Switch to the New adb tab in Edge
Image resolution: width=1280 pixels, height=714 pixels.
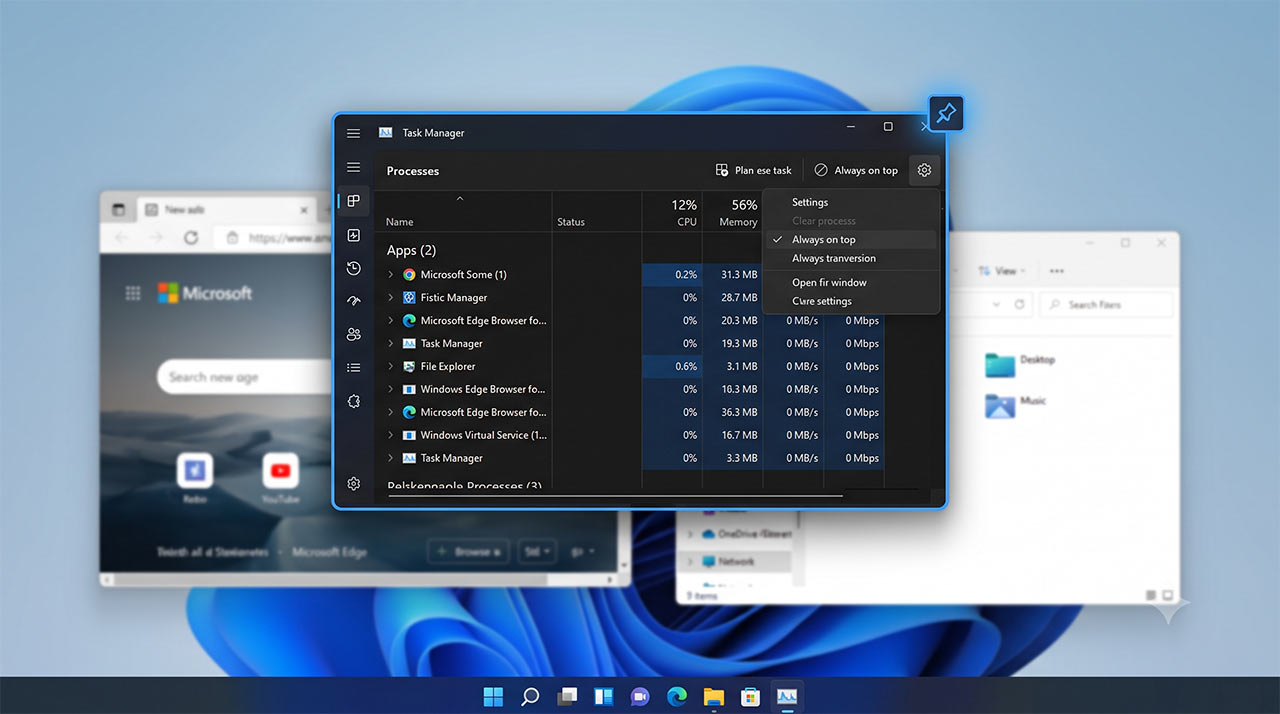coord(227,210)
